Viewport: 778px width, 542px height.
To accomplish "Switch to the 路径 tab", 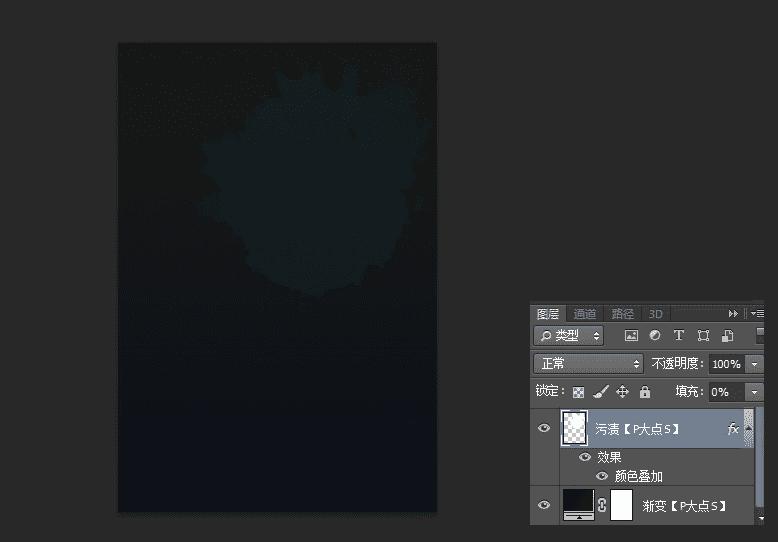I will [622, 314].
